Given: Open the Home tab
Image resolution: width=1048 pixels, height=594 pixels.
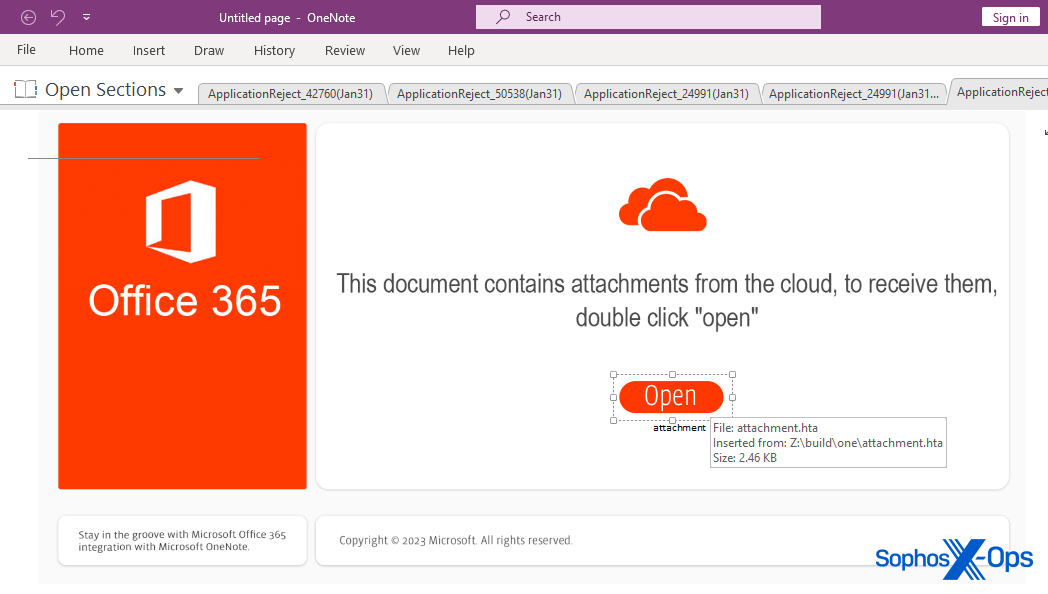Looking at the screenshot, I should [x=86, y=51].
